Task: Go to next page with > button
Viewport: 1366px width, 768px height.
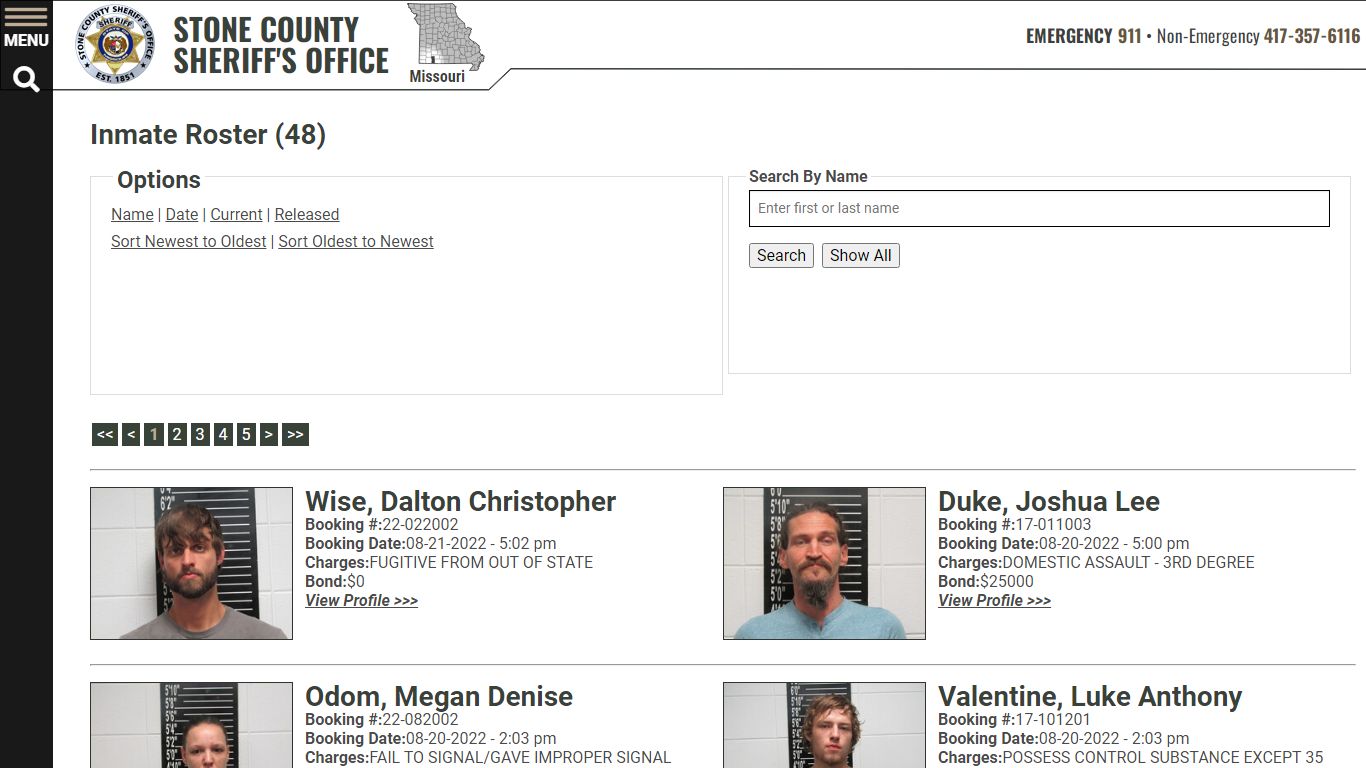Action: (x=268, y=434)
